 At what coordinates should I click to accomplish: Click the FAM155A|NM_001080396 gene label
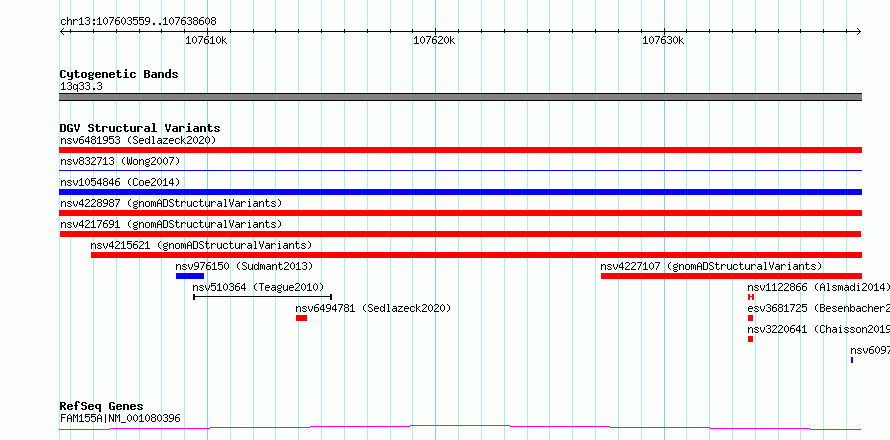click(120, 418)
